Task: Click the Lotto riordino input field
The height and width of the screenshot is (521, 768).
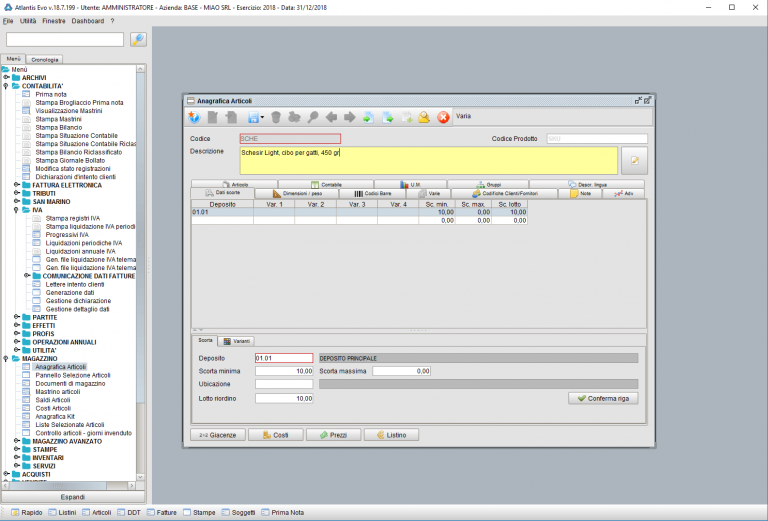Action: pos(284,399)
